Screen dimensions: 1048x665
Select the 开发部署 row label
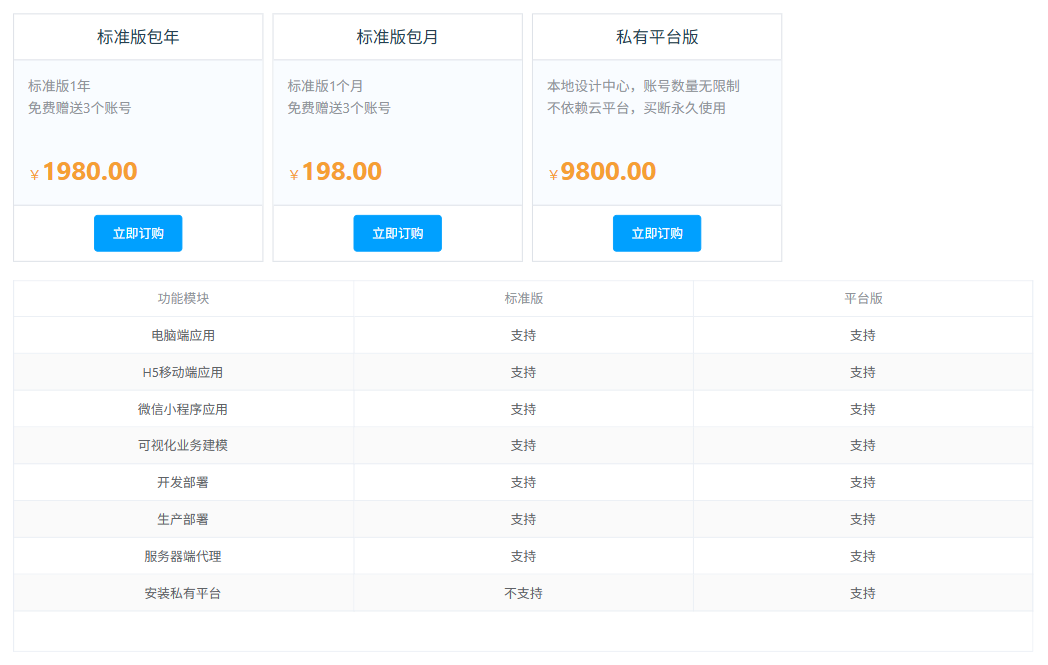click(183, 482)
